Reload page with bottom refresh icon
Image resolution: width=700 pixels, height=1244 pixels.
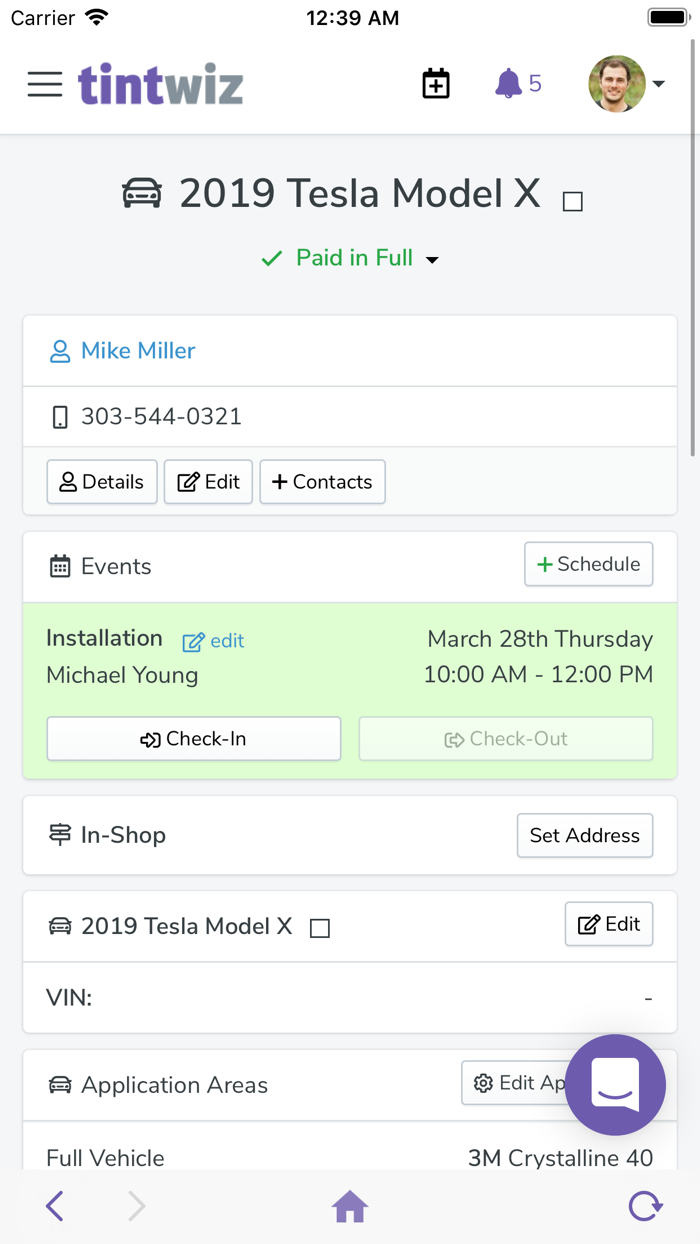[x=645, y=1207]
